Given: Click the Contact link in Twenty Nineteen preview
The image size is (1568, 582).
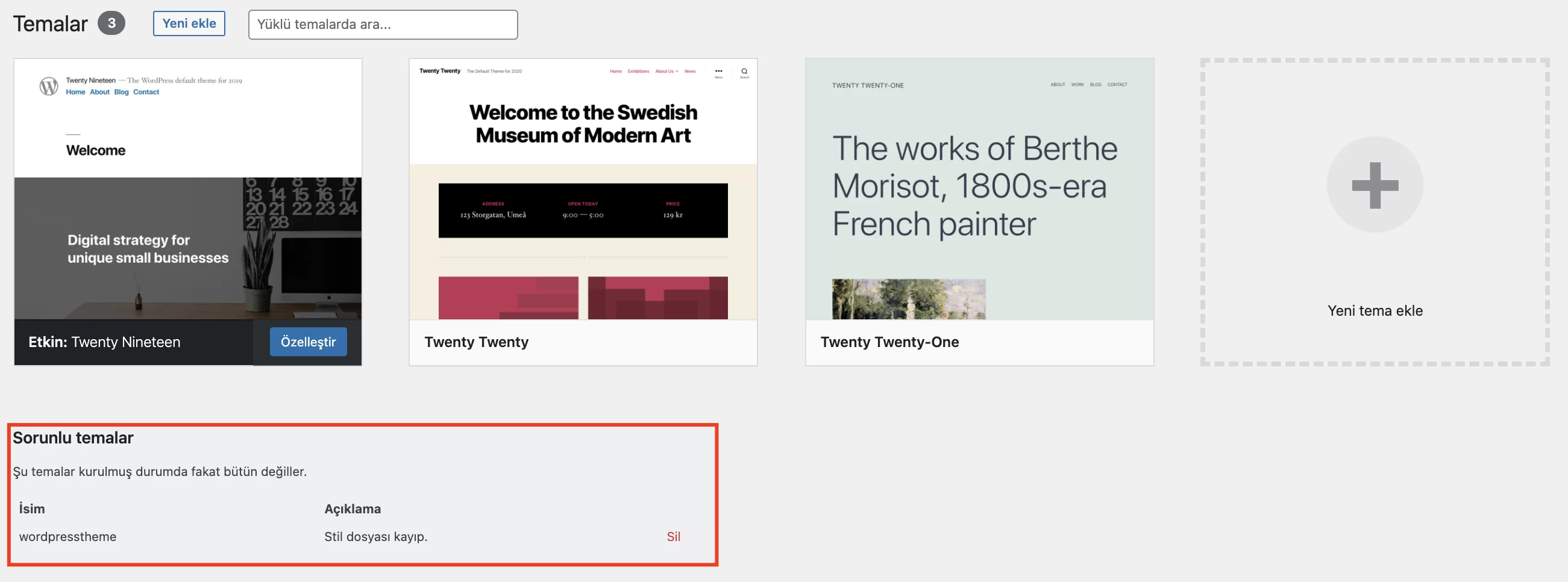Looking at the screenshot, I should [x=146, y=92].
